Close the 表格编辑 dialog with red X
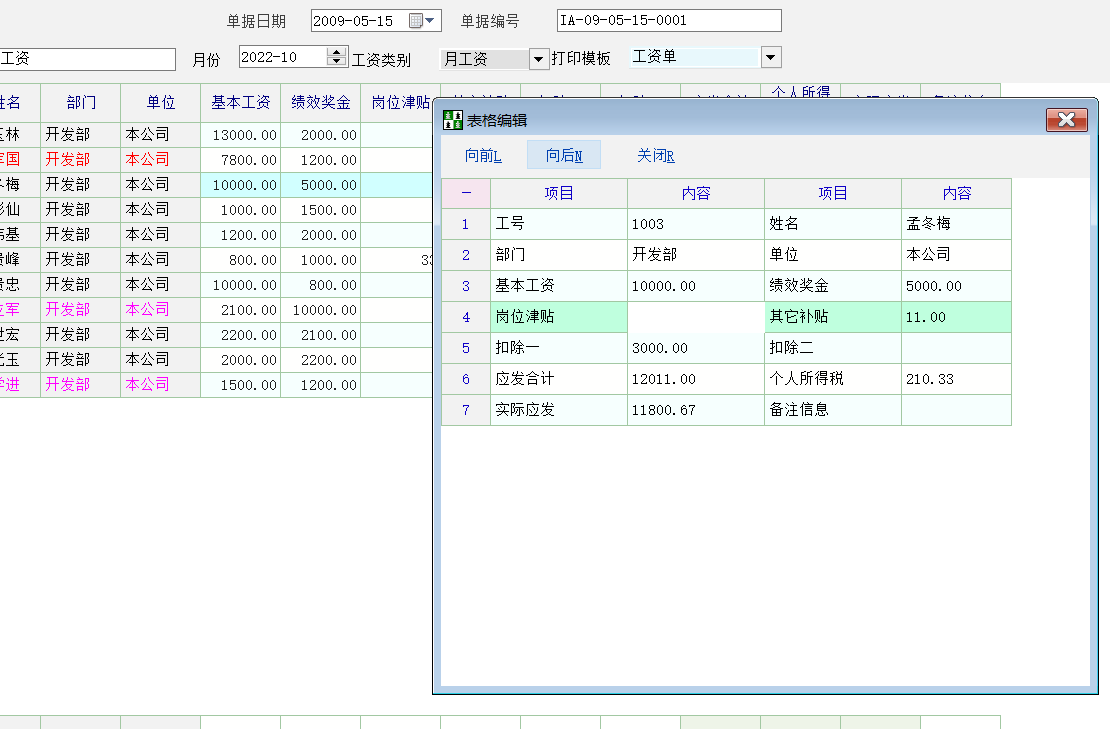The height and width of the screenshot is (729, 1110). point(1066,120)
